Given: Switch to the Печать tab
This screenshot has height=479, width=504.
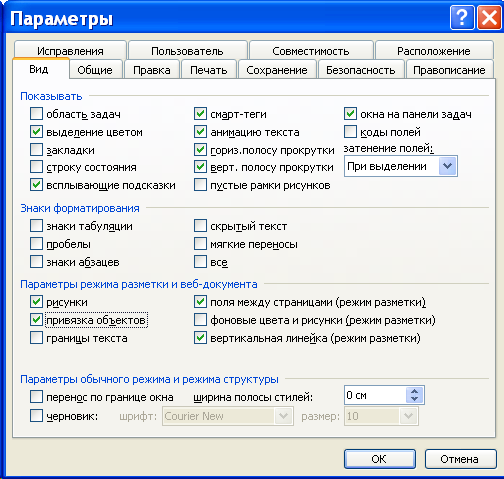Looking at the screenshot, I should [209, 70].
